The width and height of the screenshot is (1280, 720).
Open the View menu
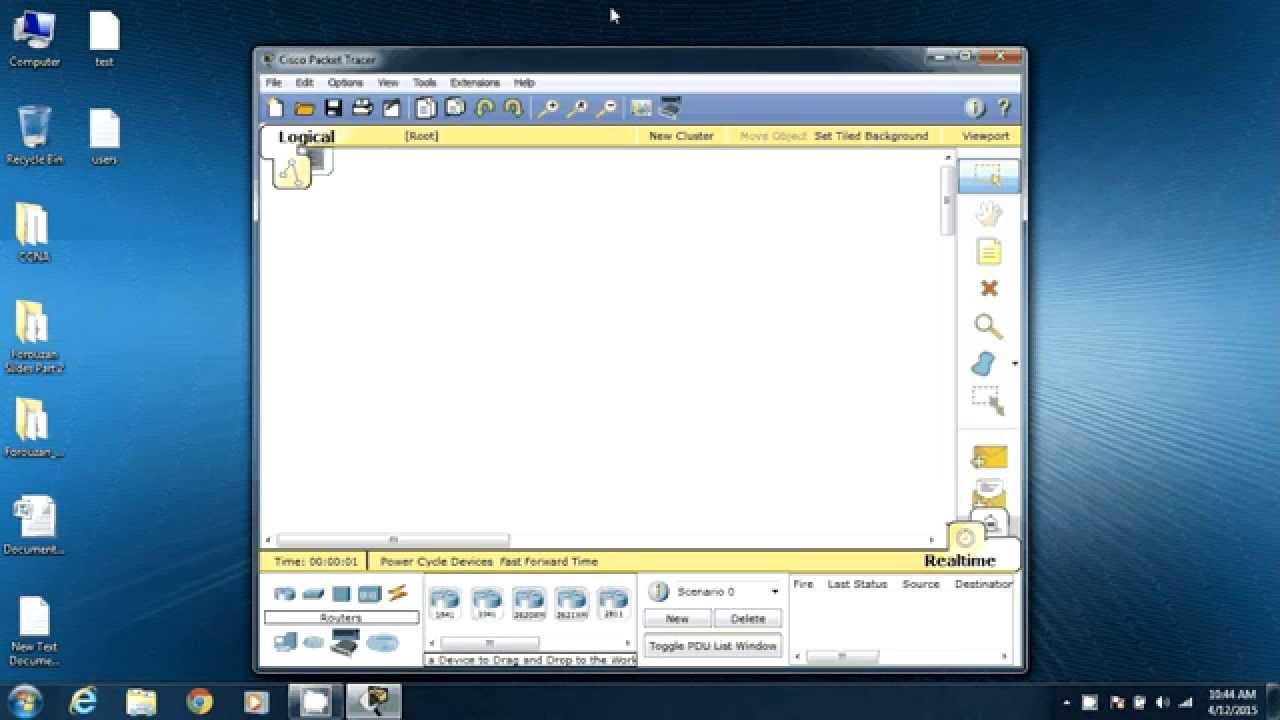388,83
